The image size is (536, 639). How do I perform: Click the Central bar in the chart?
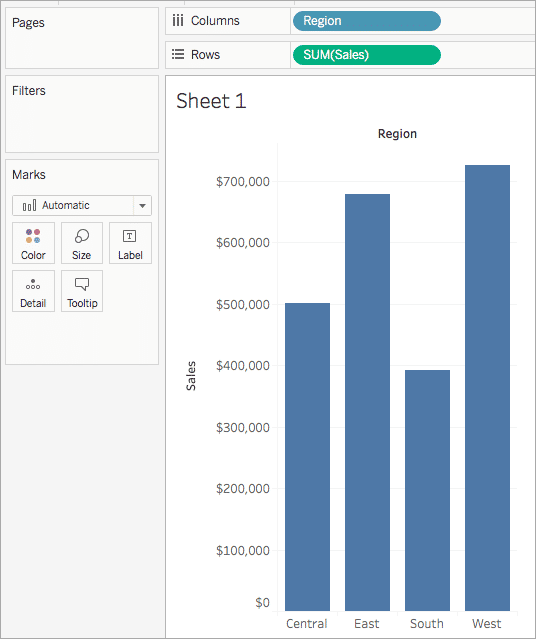click(x=307, y=456)
